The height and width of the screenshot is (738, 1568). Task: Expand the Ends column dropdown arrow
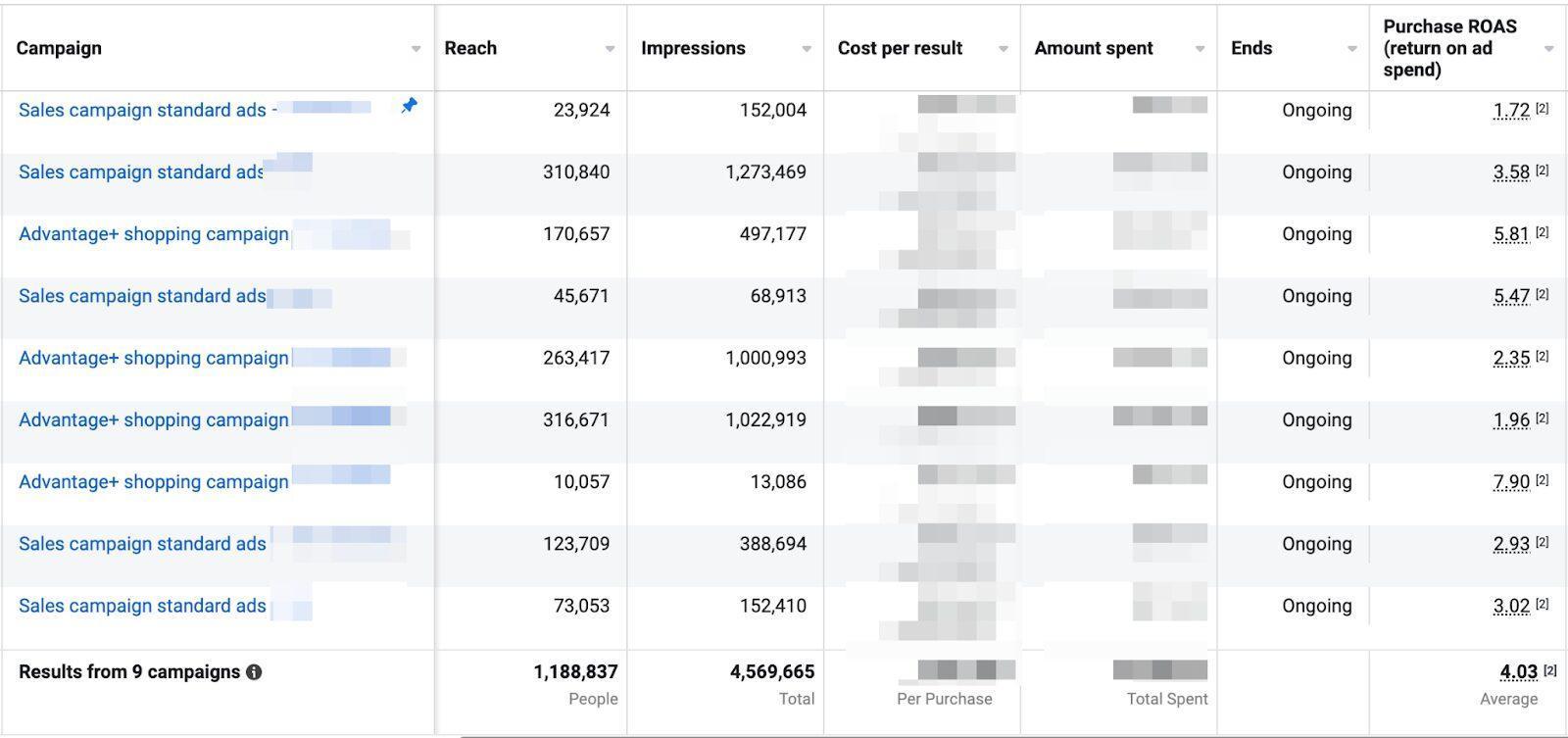(1352, 49)
